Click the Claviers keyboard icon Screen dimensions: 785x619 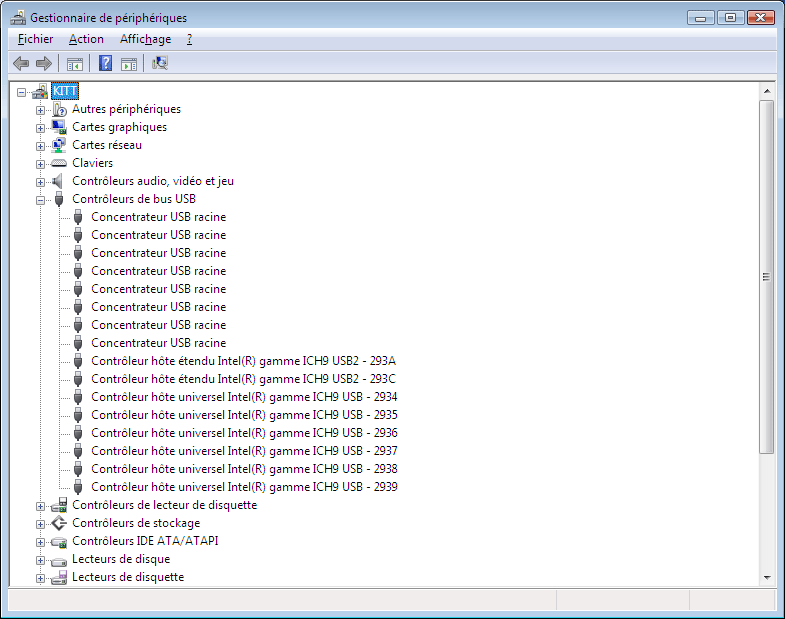coord(59,163)
